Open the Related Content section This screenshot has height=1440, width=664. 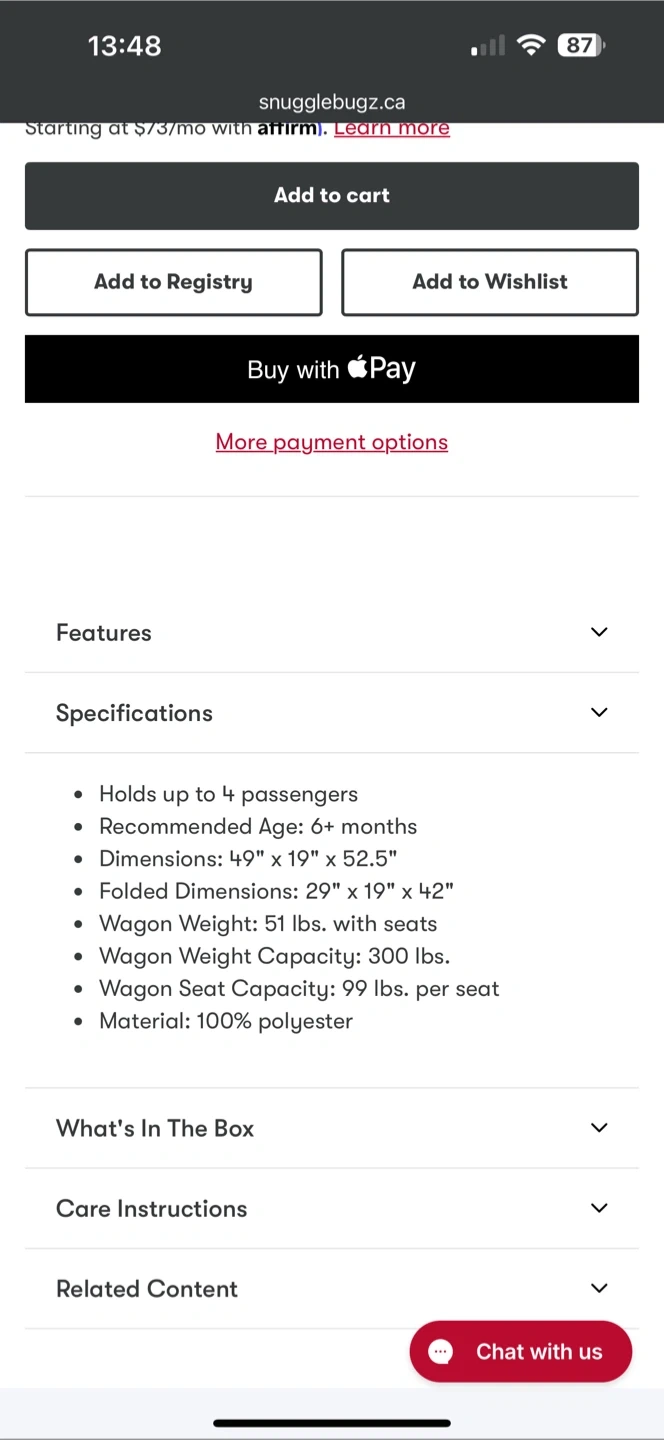[147, 1289]
